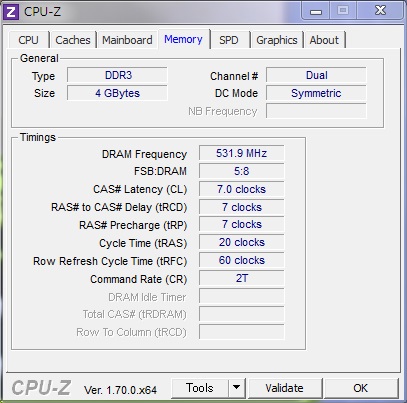407x403 pixels.
Task: Click the CPU-Z logo icon in title bar
Action: pyautogui.click(x=11, y=12)
